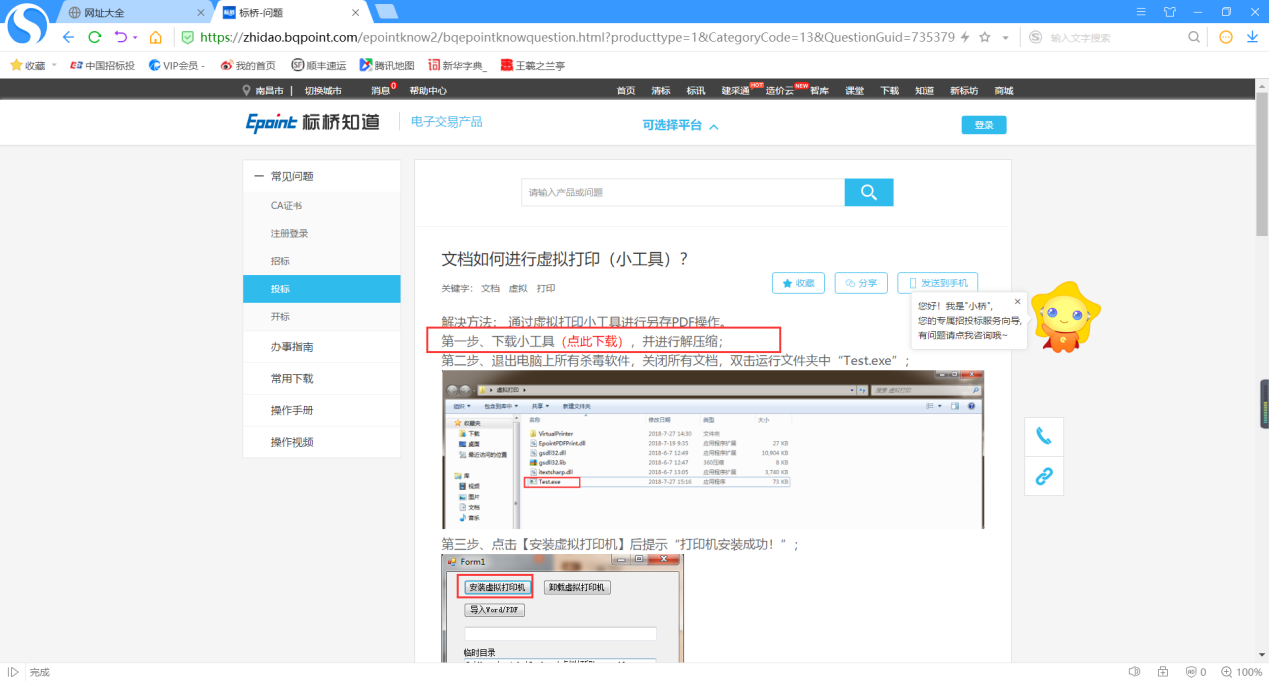Go to 首页 in the top navigation
Screen dimensions: 1269x681
(x=626, y=91)
